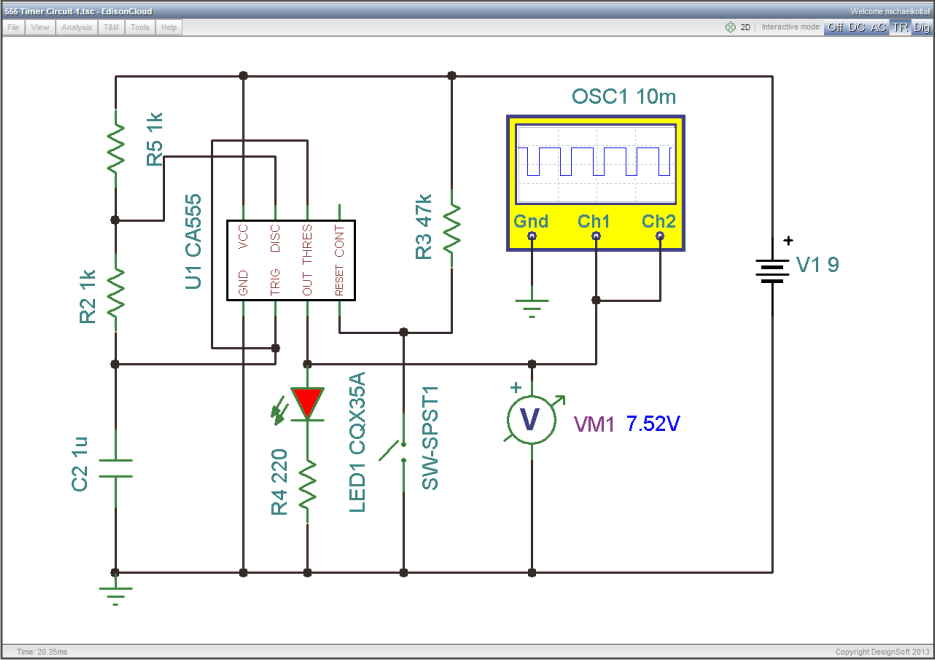Click oscilloscope Ch2 terminal
935x660 pixels.
(x=660, y=236)
